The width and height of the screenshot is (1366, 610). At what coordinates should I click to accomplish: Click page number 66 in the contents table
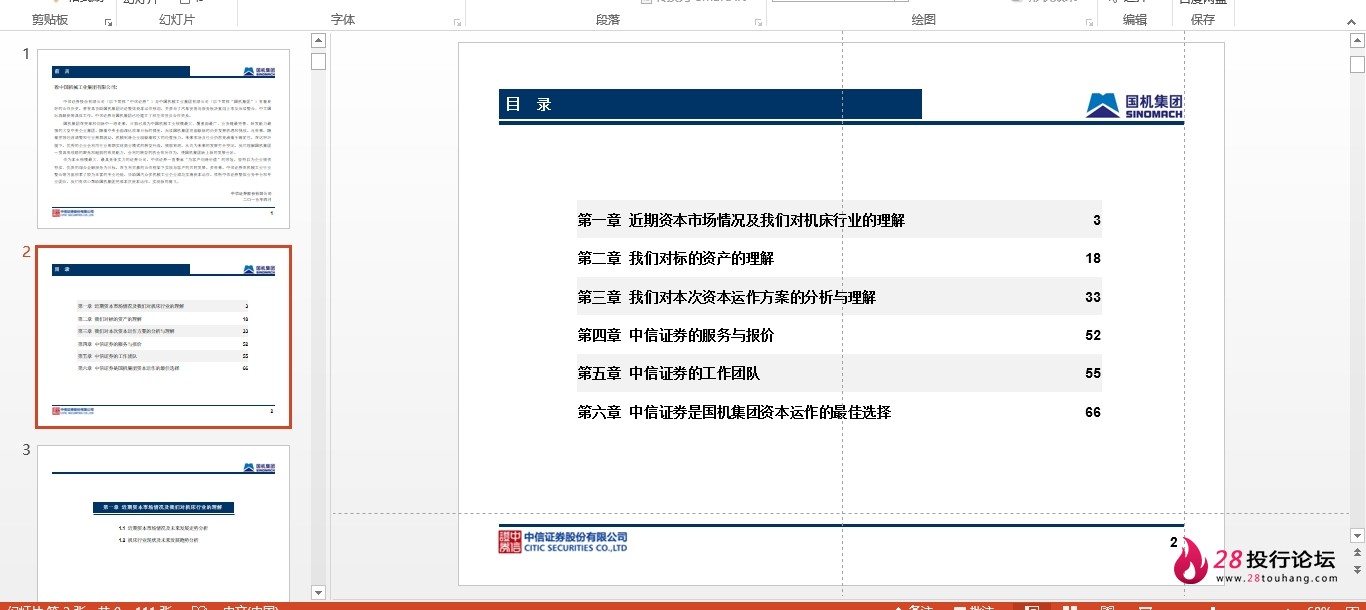pyautogui.click(x=1093, y=412)
